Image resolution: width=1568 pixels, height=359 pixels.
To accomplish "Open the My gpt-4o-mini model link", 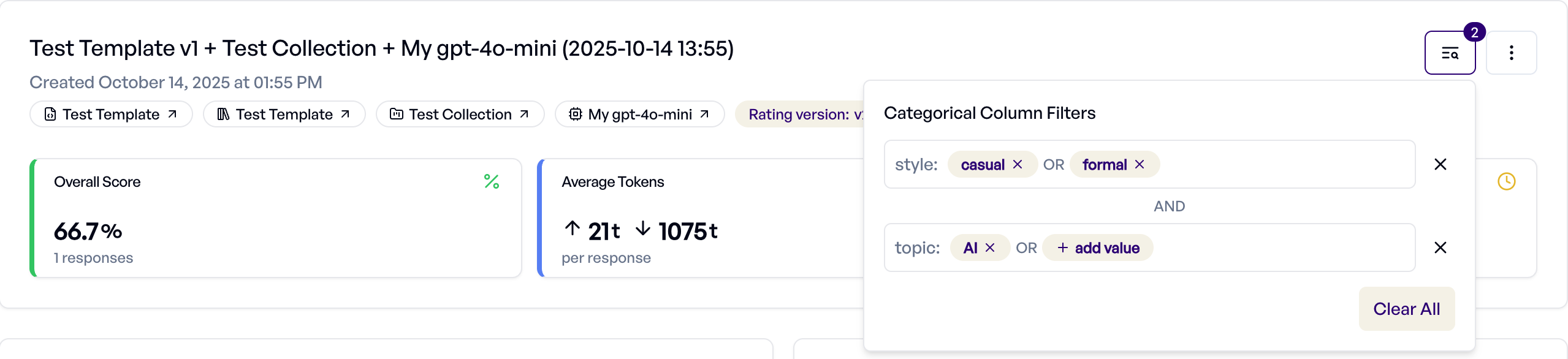I will point(639,115).
